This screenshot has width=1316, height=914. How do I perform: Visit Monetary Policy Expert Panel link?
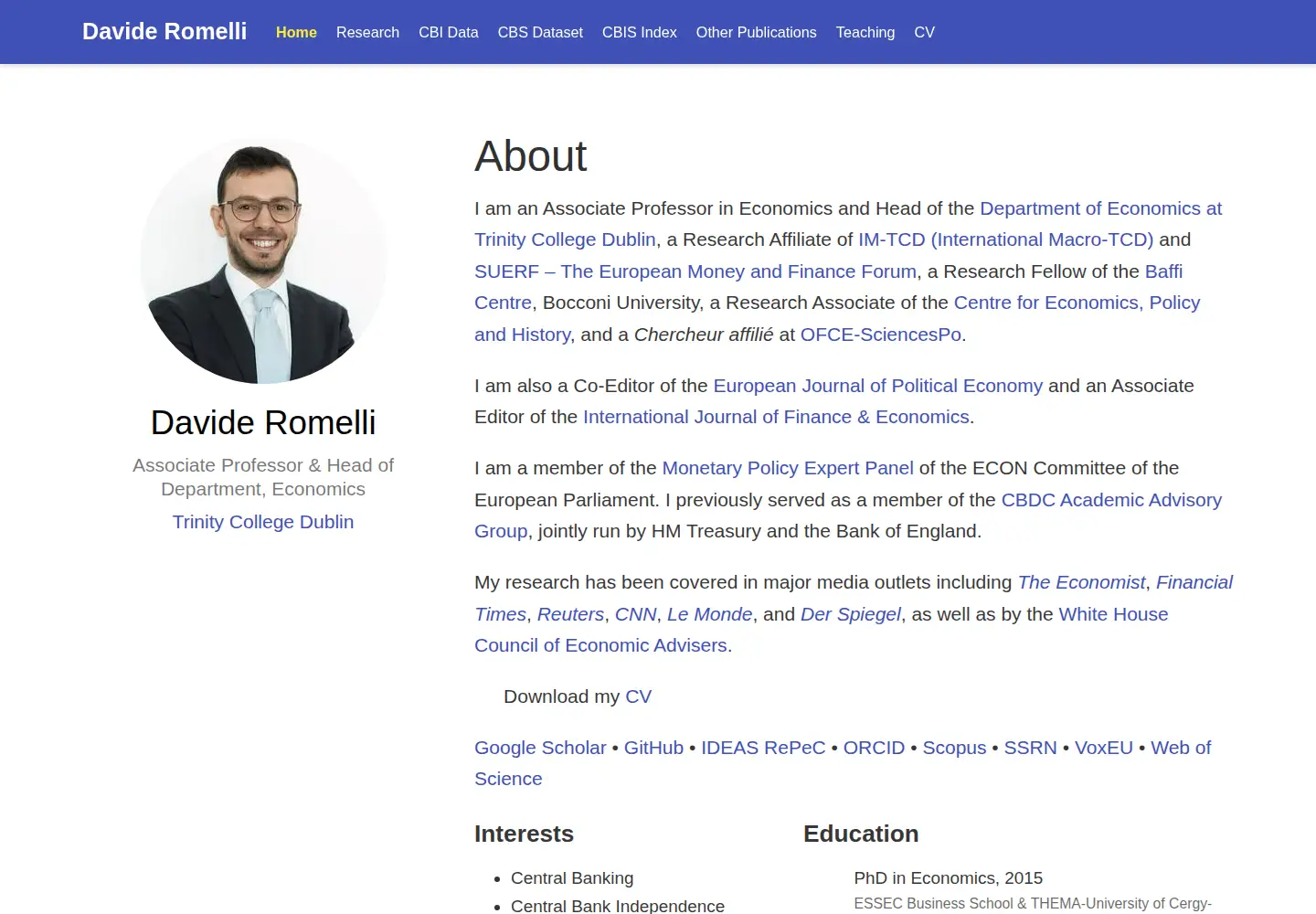[788, 468]
